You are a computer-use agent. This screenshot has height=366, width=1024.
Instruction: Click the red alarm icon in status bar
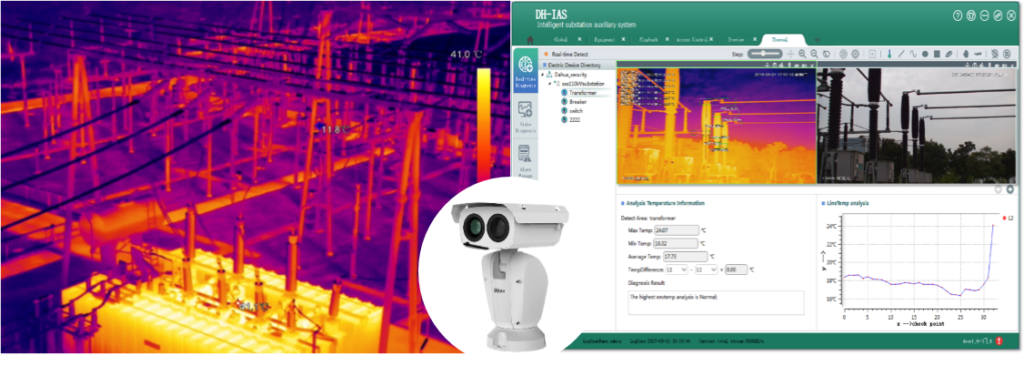tap(1000, 341)
